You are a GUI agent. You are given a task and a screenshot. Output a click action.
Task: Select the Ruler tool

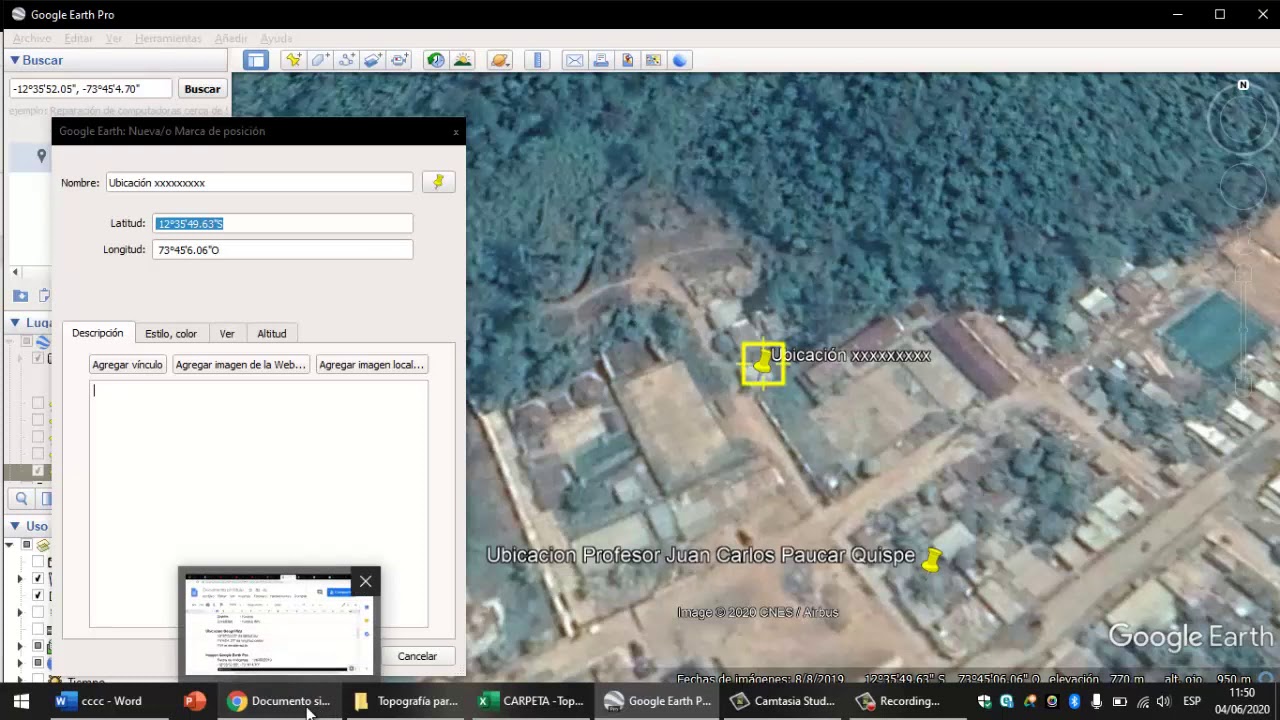coord(537,60)
